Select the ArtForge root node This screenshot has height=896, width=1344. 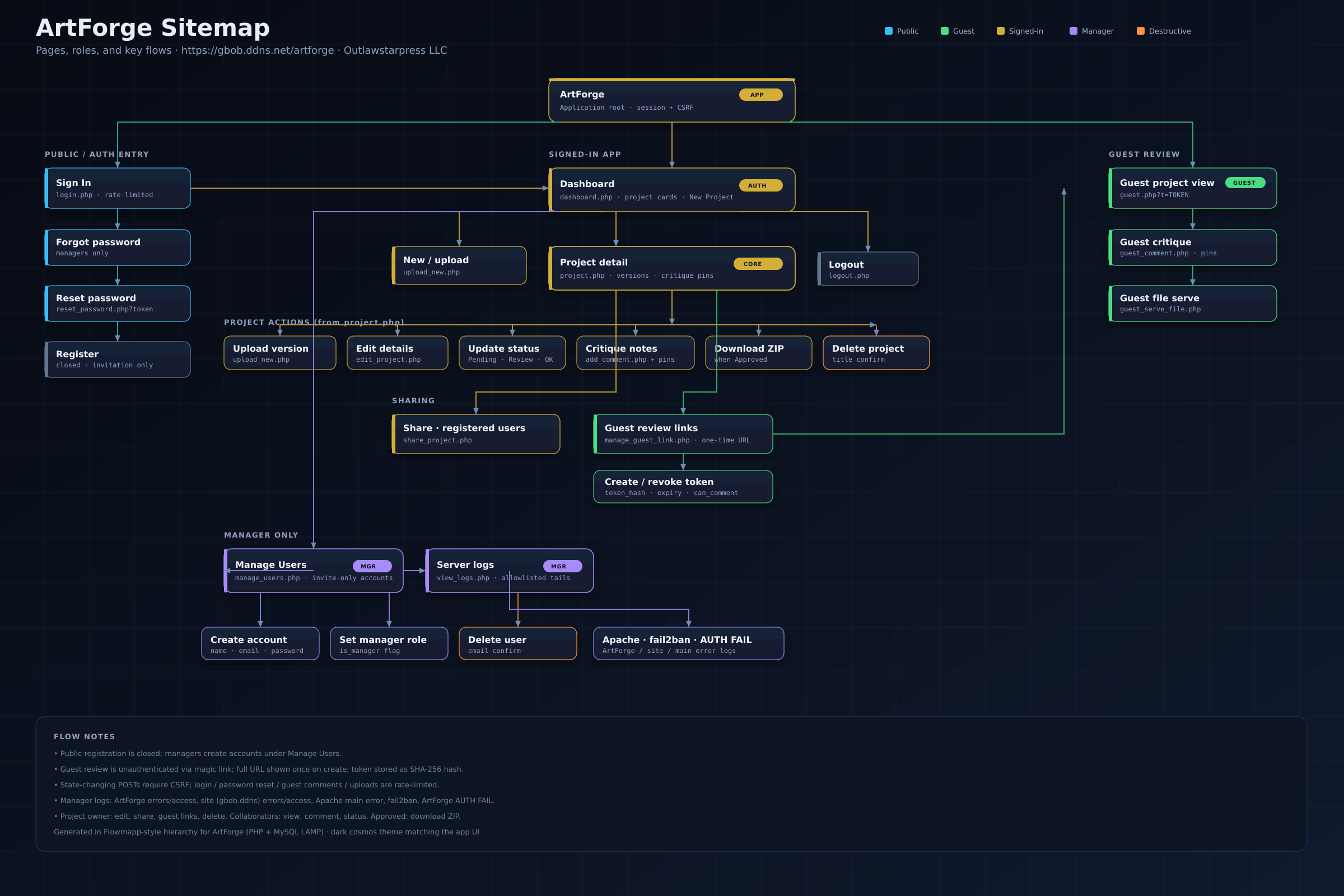pyautogui.click(x=671, y=101)
